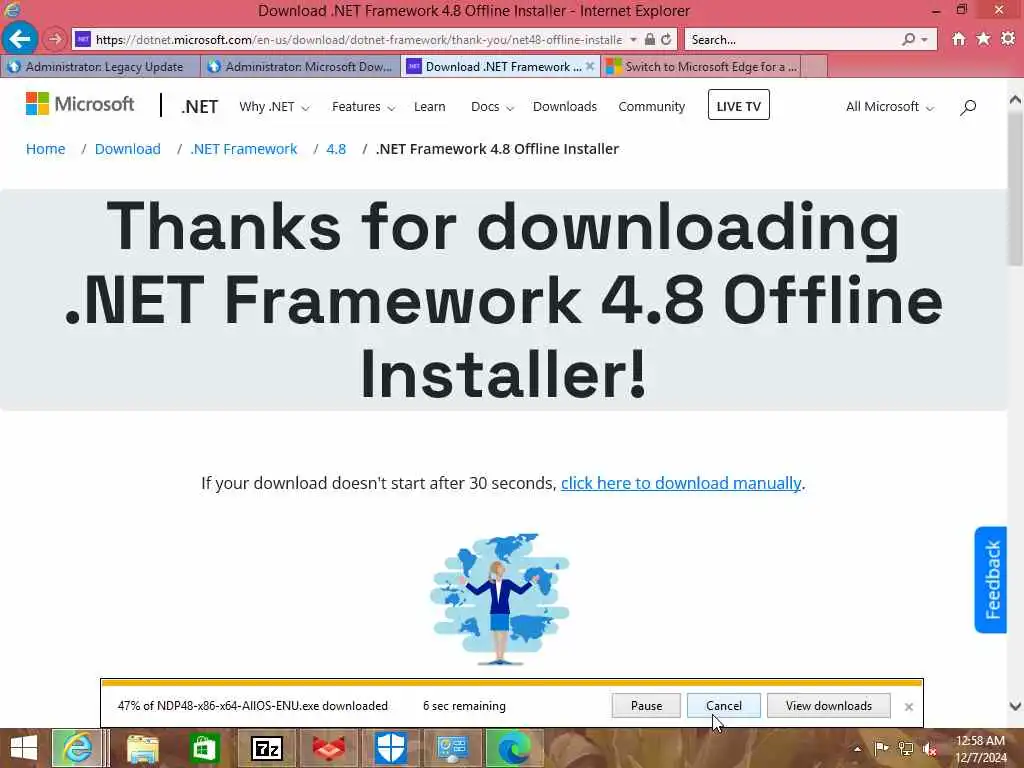Open File Explorer from the taskbar
The image size is (1024, 768).
click(142, 748)
